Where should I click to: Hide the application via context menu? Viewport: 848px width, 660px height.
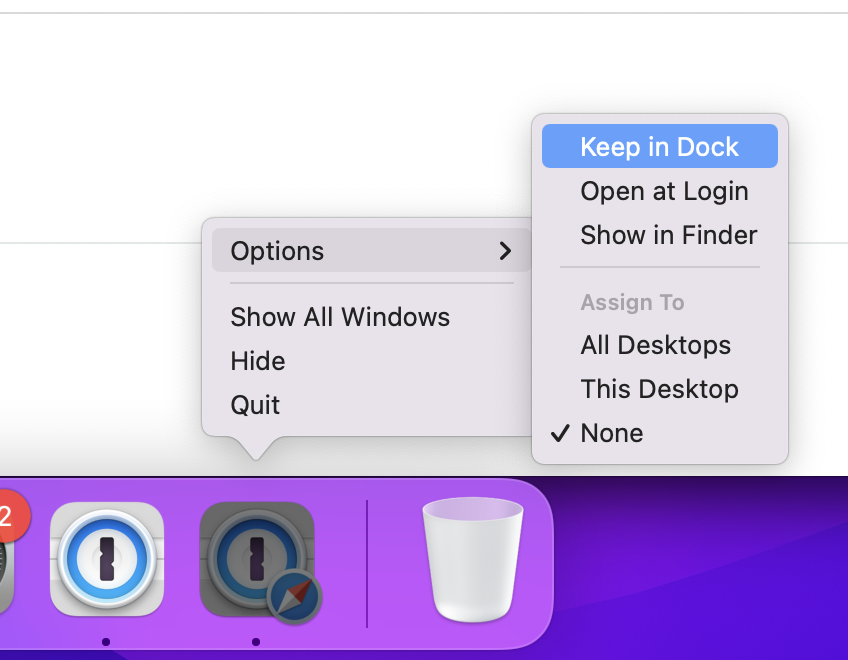[258, 361]
